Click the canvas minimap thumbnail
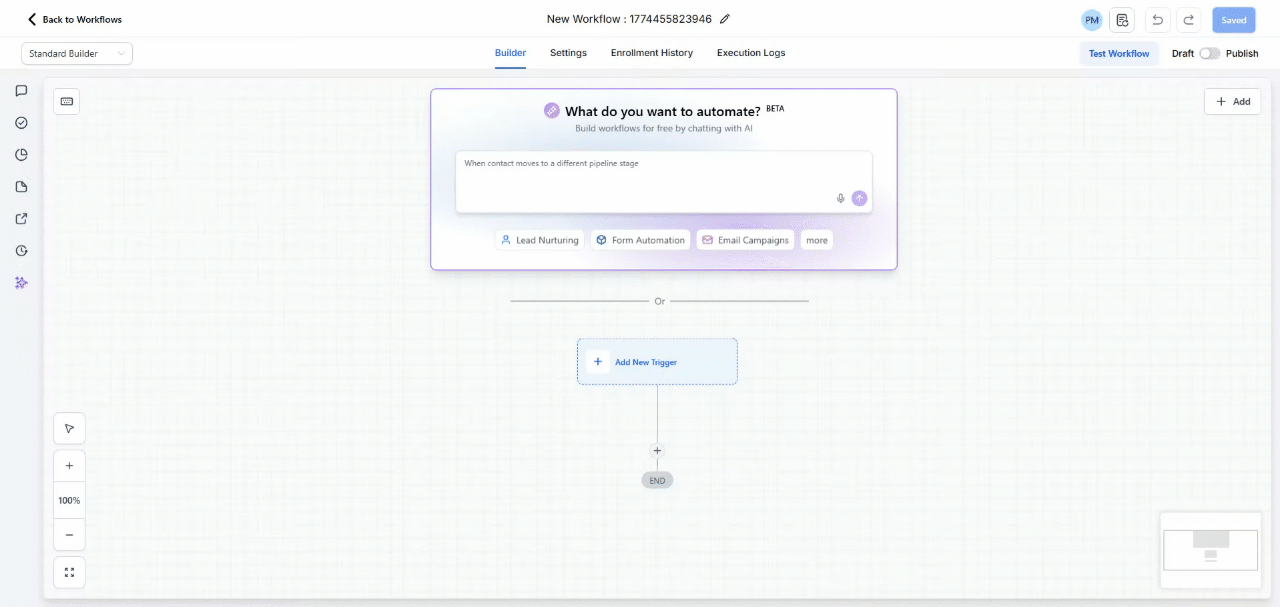This screenshot has width=1280, height=607. (x=1211, y=550)
